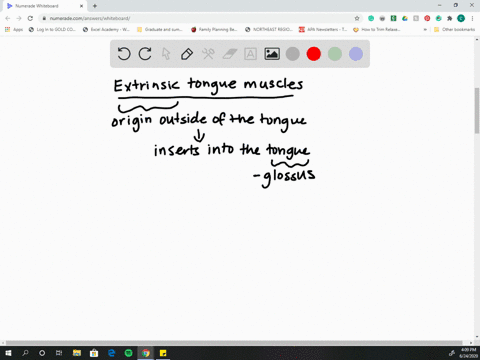Open the Other bookmarks folder
Screen dimensions: 480x360
[455, 29]
